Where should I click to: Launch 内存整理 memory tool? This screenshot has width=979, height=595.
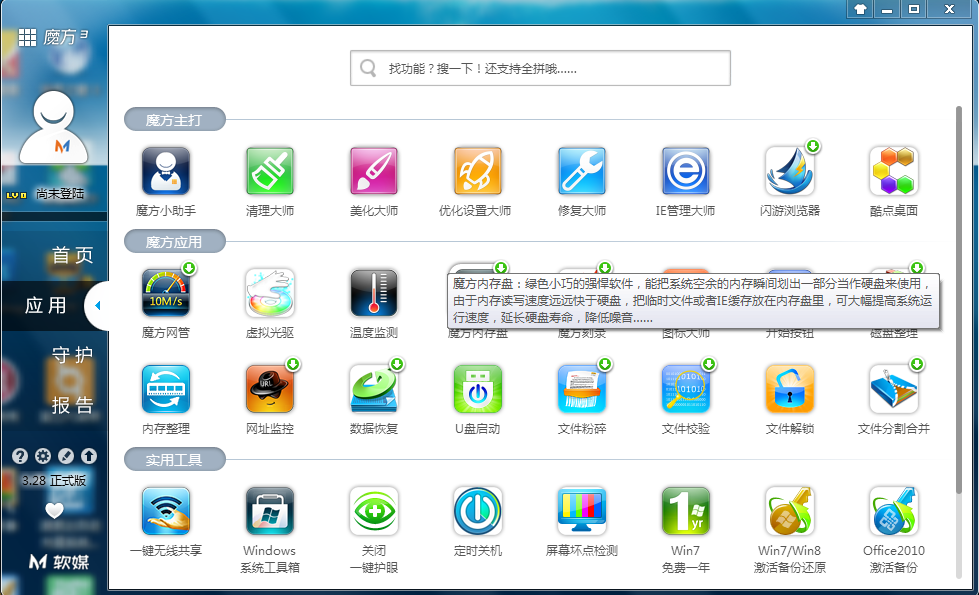click(165, 389)
